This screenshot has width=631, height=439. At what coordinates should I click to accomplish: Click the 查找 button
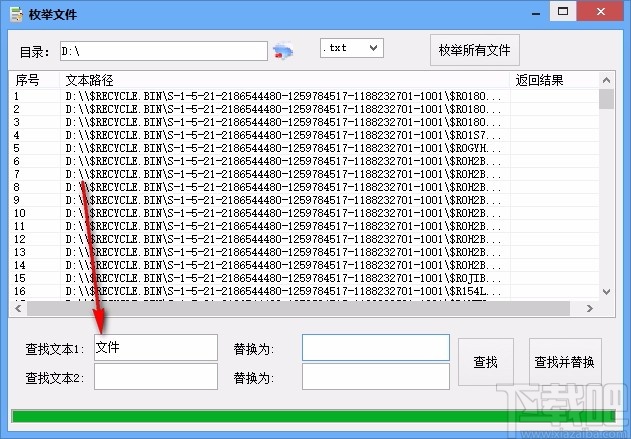(486, 362)
